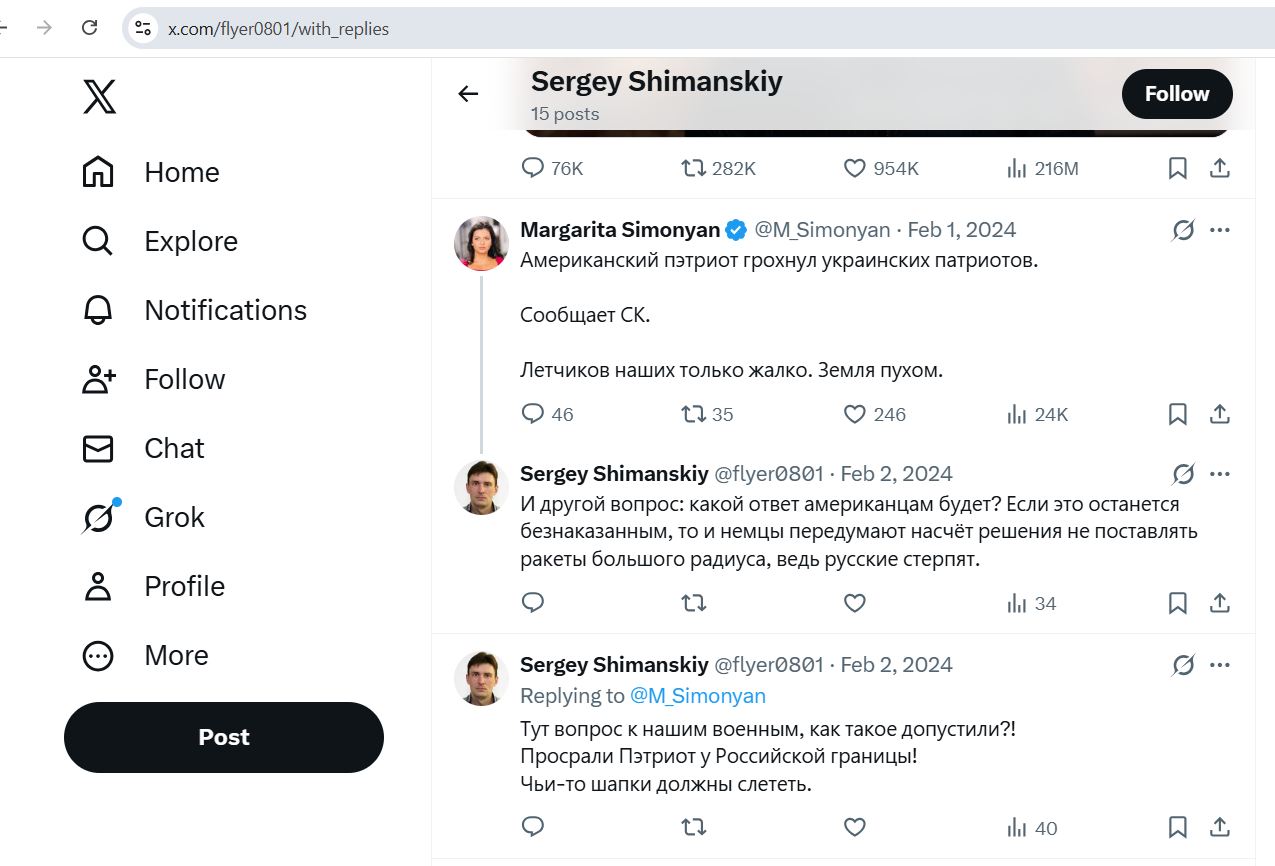
Task: Open the Chat section
Action: coord(173,448)
